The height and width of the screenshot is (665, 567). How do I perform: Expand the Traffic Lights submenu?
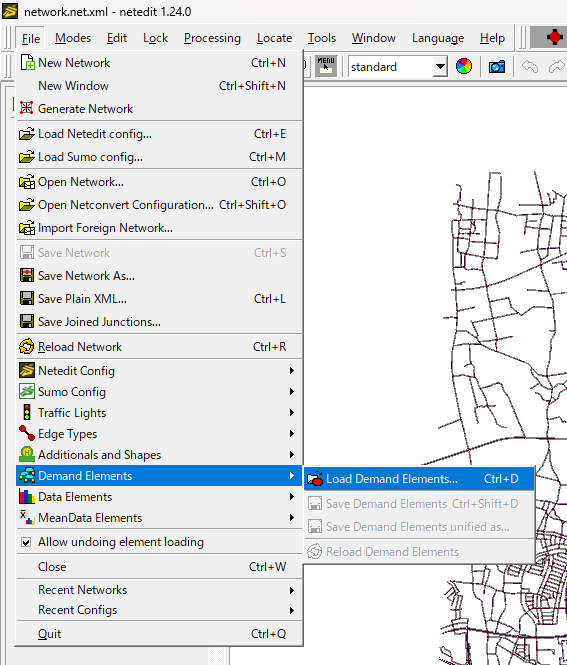click(x=159, y=412)
